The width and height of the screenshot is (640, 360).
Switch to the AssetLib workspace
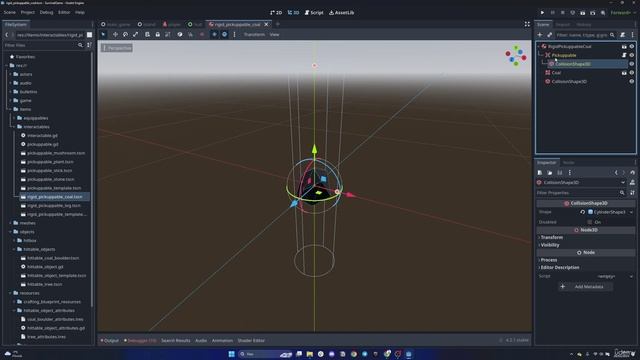pyautogui.click(x=342, y=13)
